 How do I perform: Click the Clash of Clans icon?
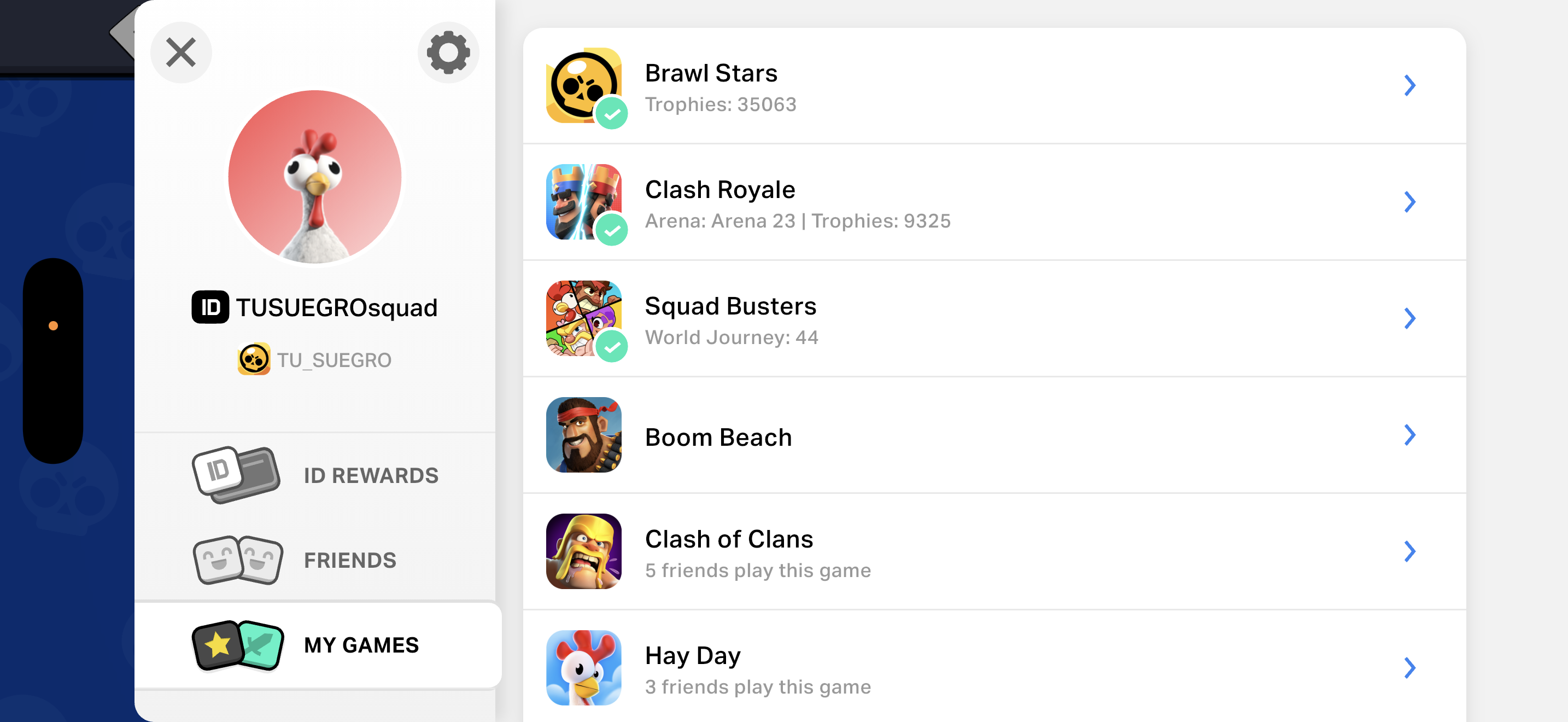click(x=584, y=551)
